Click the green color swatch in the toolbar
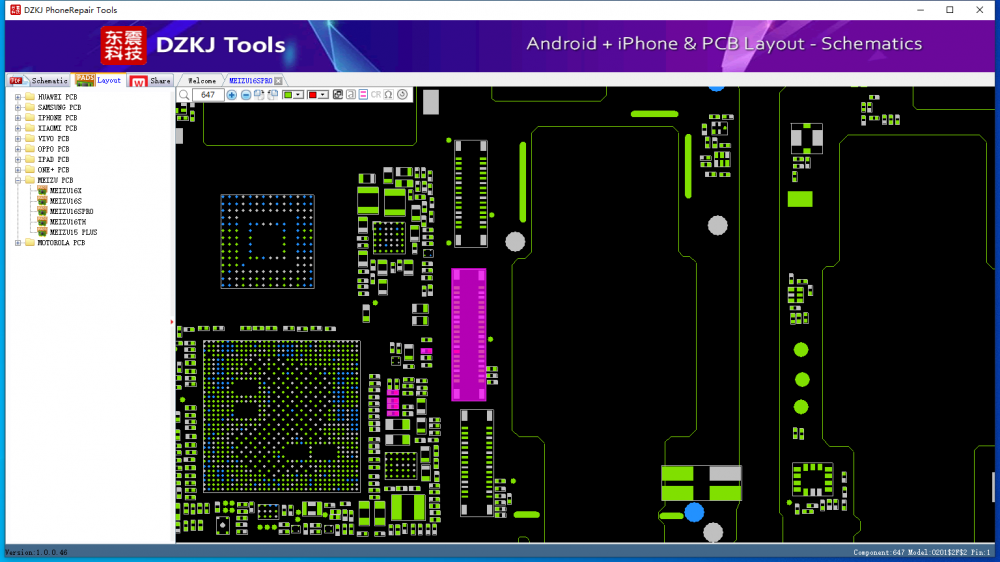The width and height of the screenshot is (1000, 562). (x=288, y=95)
